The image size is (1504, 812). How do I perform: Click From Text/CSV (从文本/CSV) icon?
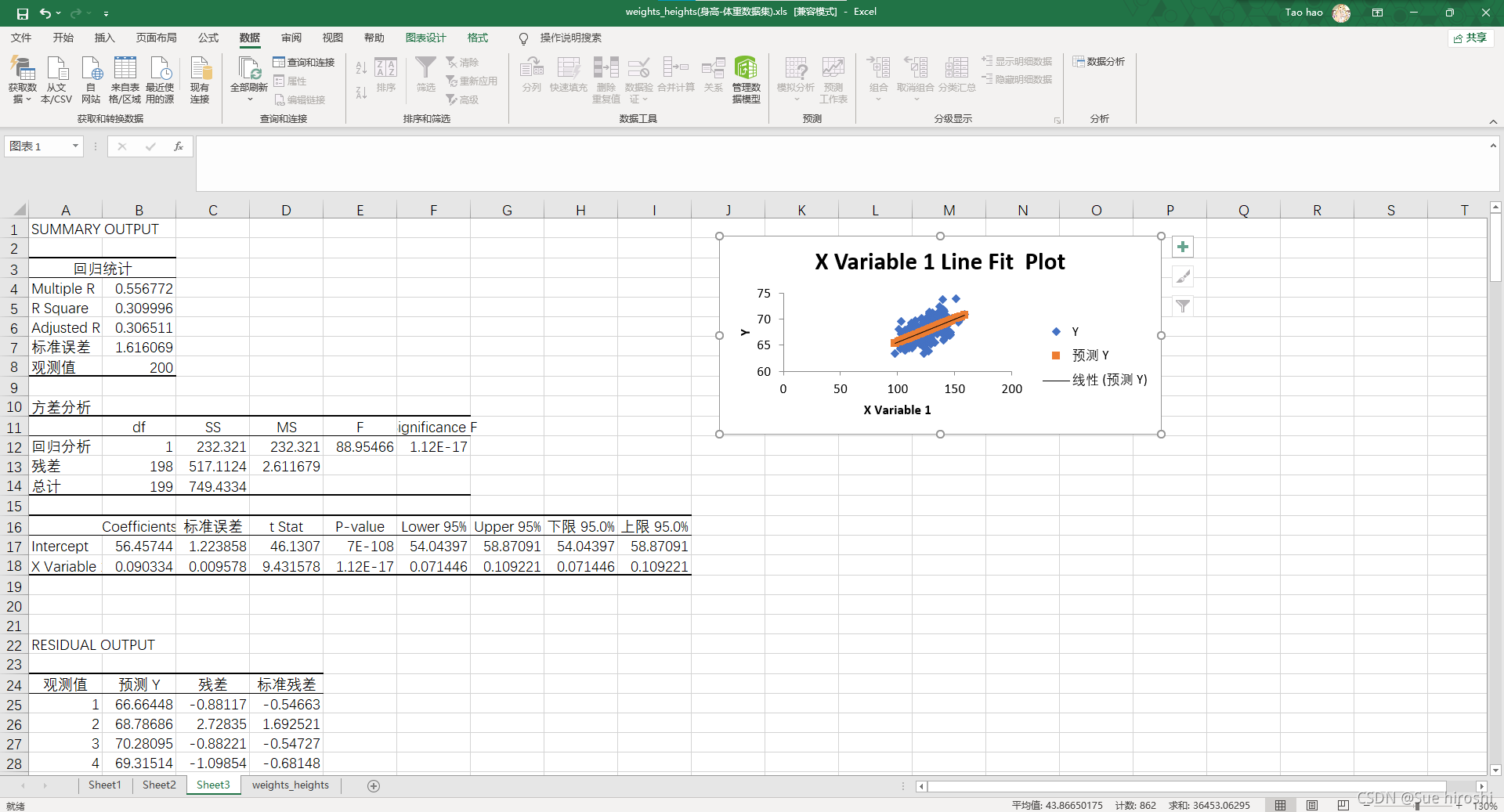tap(56, 79)
